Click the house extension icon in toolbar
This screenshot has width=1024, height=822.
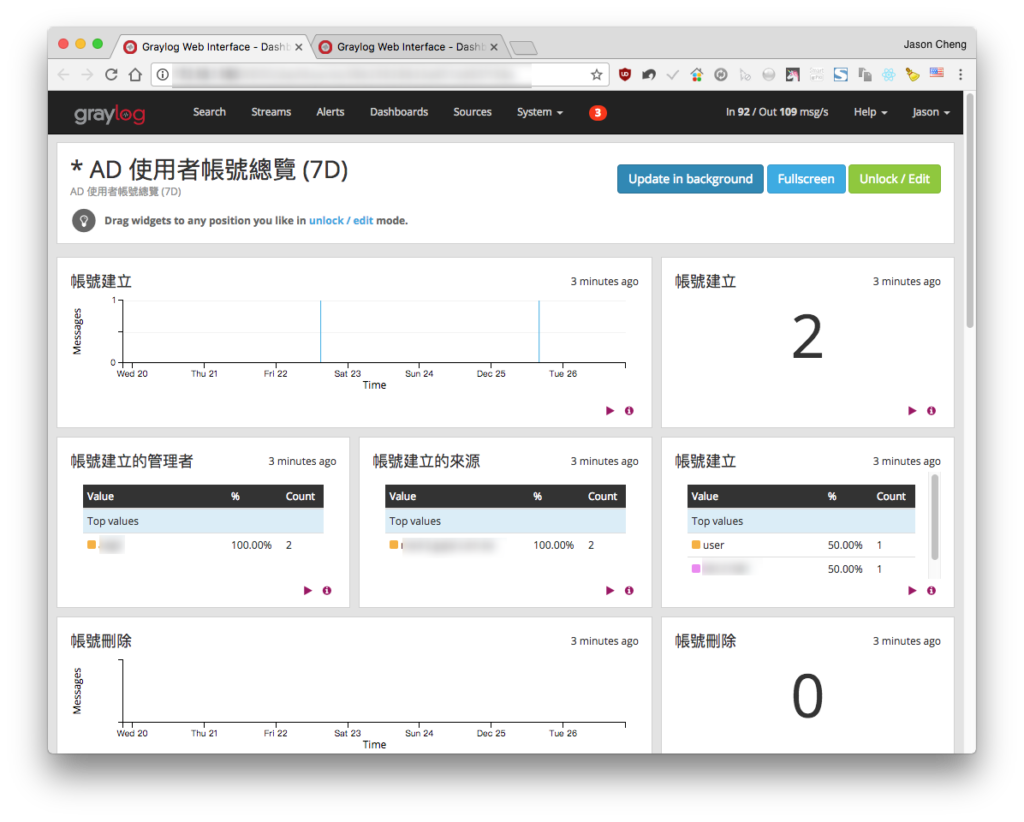[696, 74]
